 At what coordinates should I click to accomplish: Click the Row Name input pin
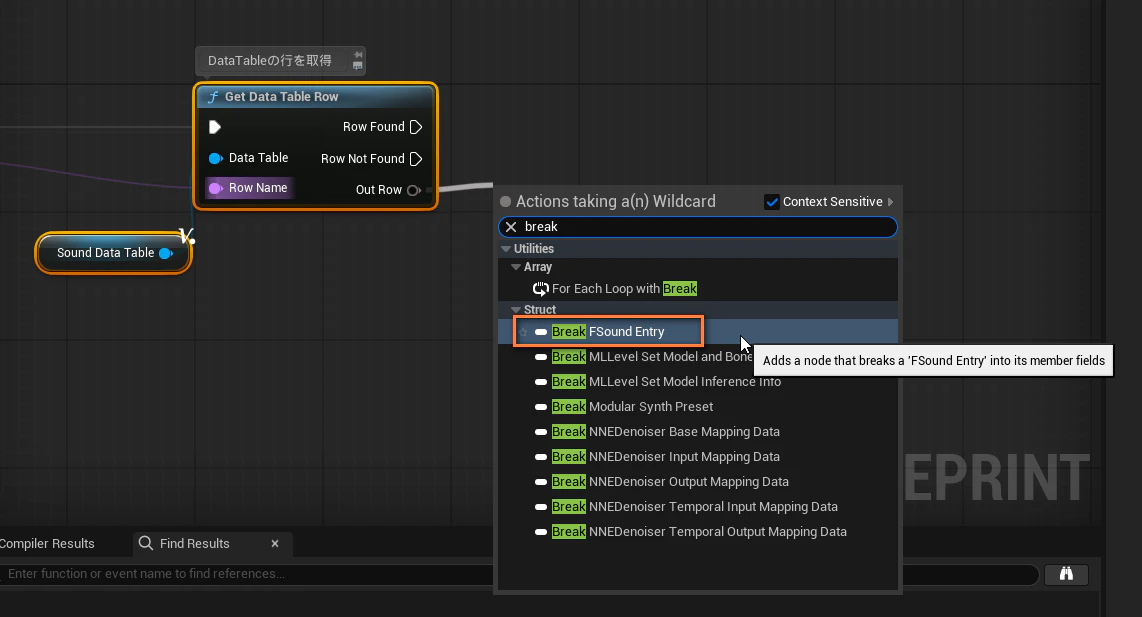[x=216, y=188]
